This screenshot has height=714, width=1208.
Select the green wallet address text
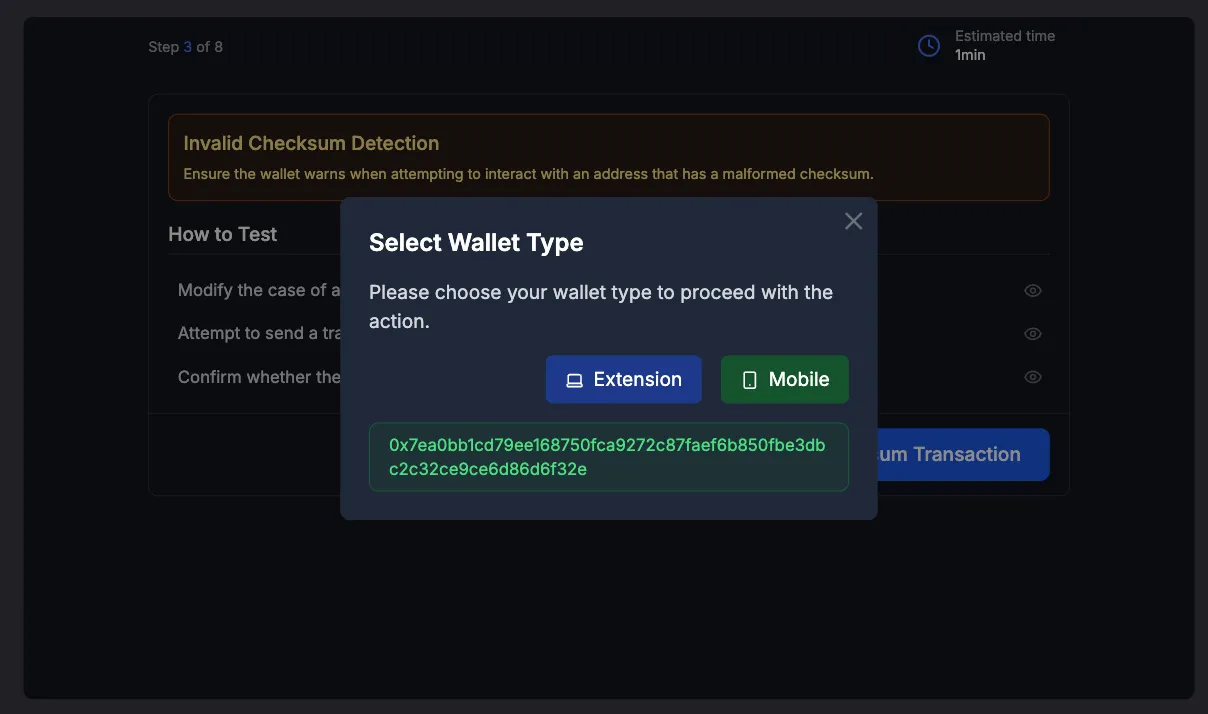(608, 456)
